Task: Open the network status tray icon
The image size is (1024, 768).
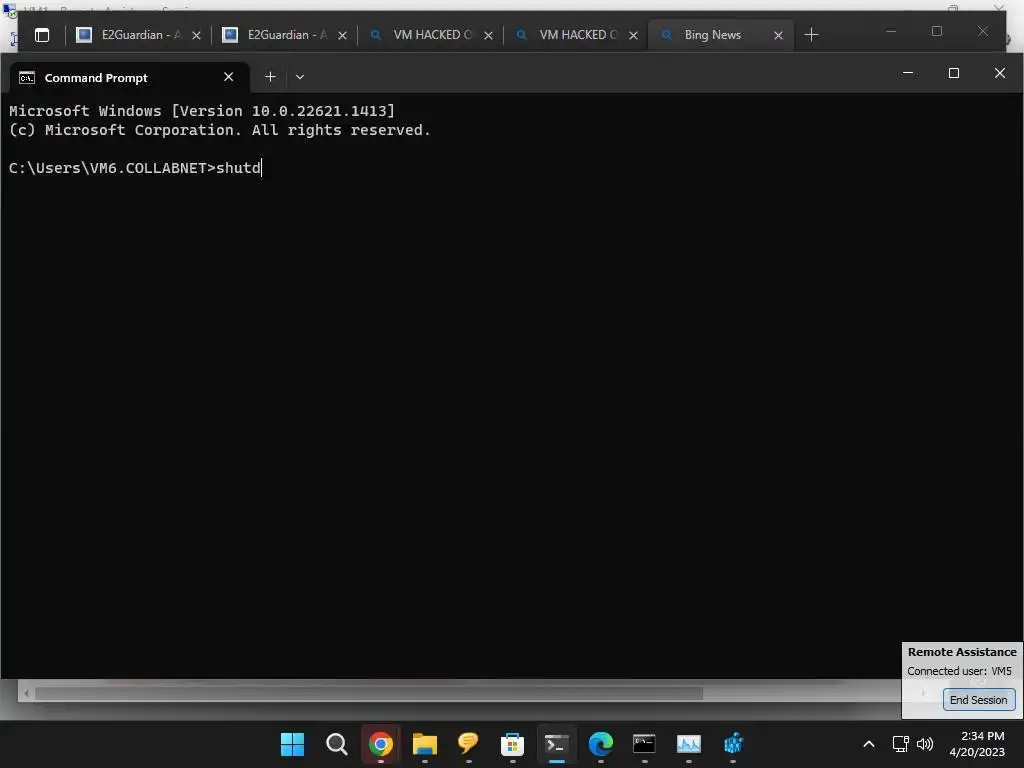Action: (901, 744)
